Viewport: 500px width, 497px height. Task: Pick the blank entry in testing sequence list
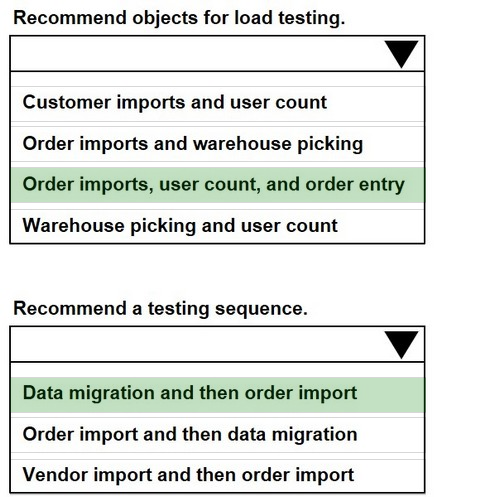(217, 370)
